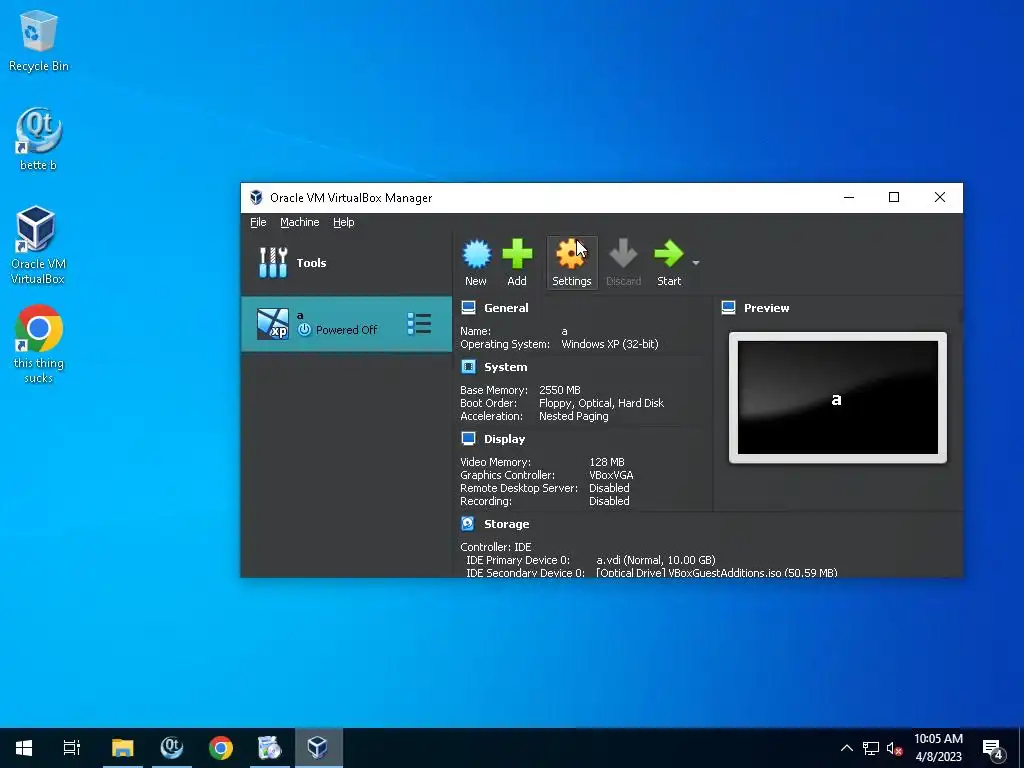Click the VM preview thumbnail
Screen dimensions: 1024x768
click(x=838, y=397)
